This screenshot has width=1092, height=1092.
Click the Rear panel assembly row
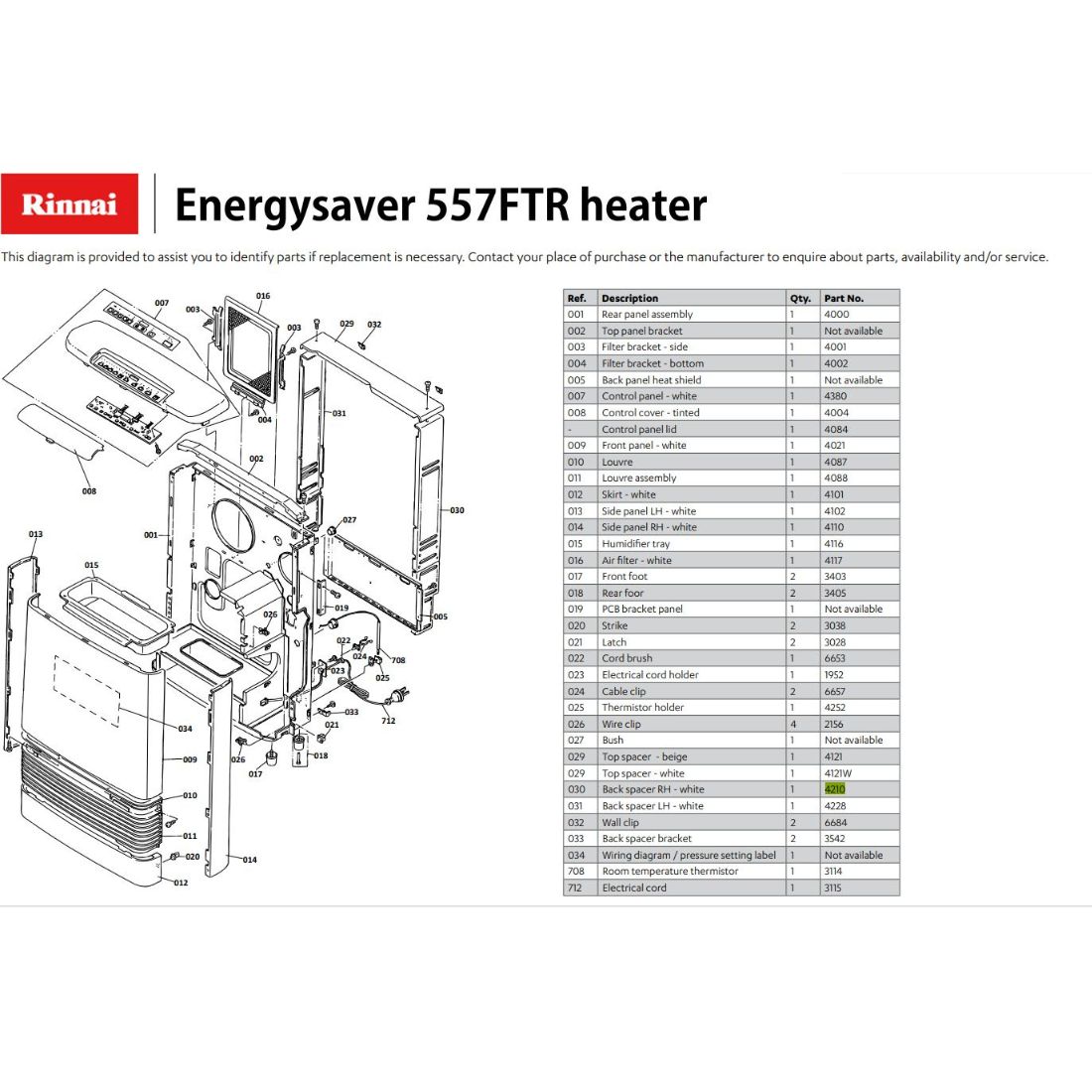(x=732, y=314)
